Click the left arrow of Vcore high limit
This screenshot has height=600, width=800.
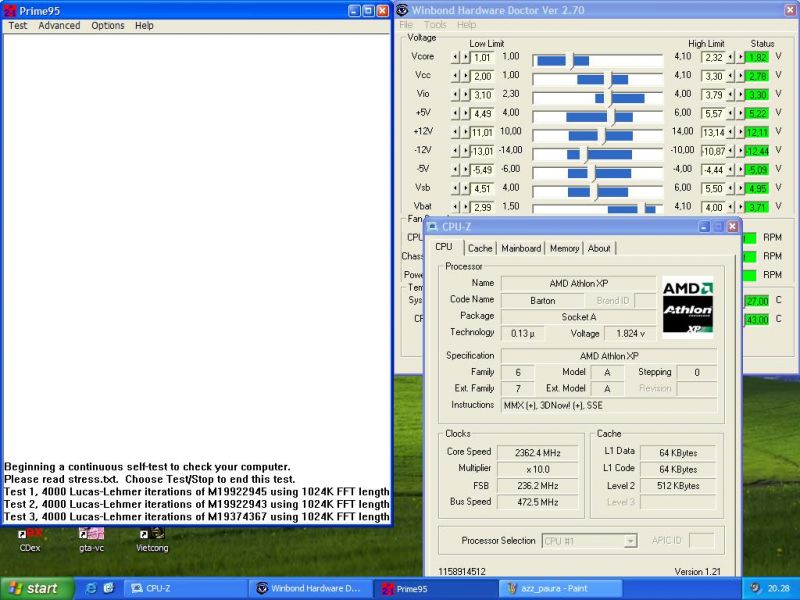point(731,58)
